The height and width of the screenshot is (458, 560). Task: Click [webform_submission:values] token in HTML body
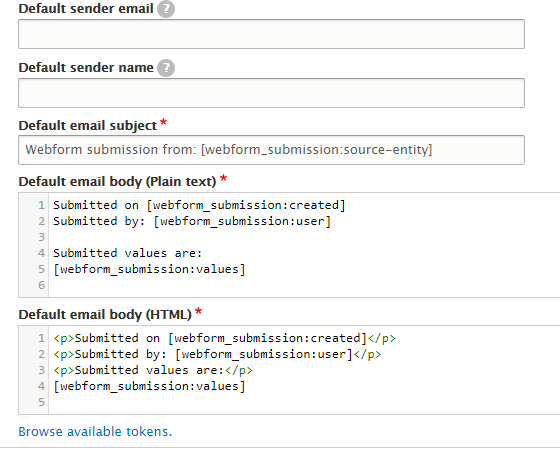(x=149, y=386)
